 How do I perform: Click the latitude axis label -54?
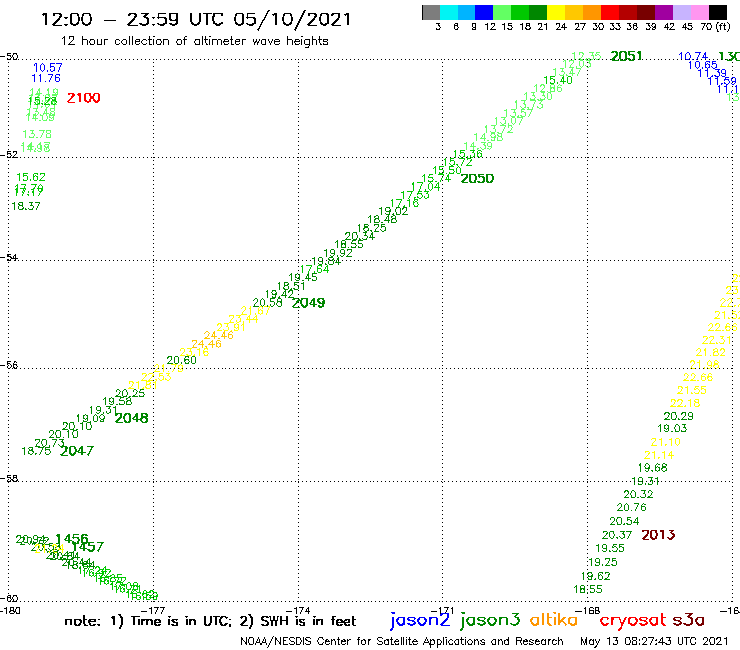[9, 258]
